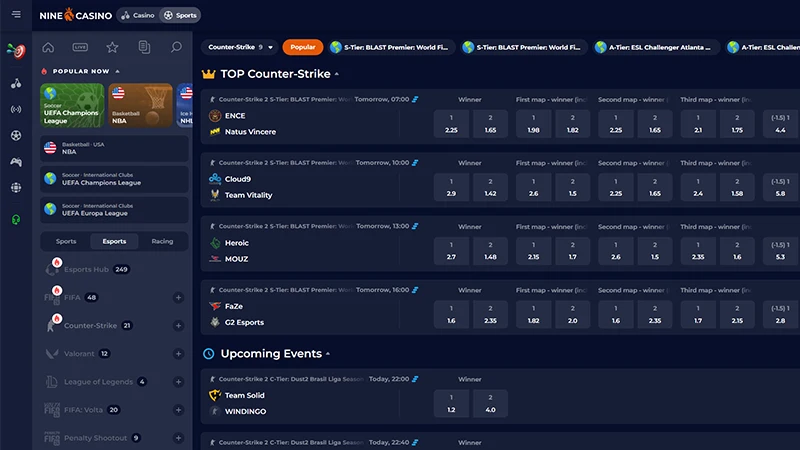800x450 pixels.
Task: Open the LIVE events icon
Action: tap(80, 47)
